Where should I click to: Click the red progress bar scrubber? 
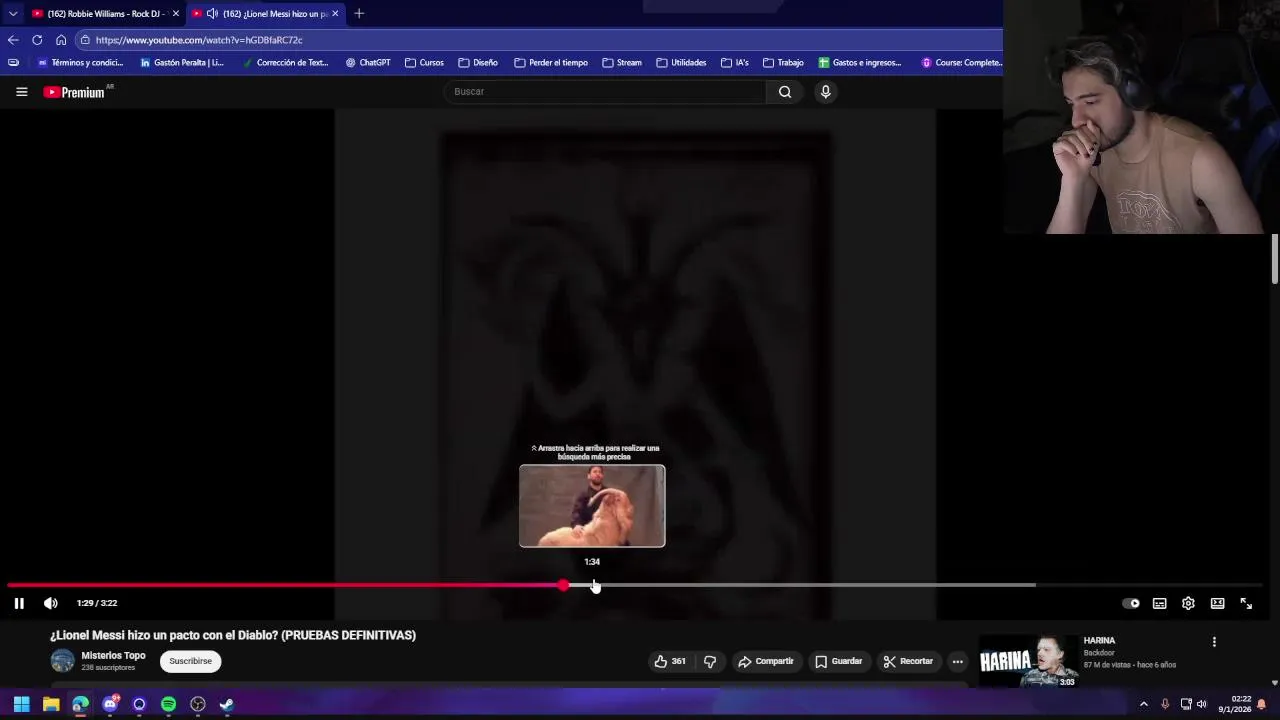point(564,585)
